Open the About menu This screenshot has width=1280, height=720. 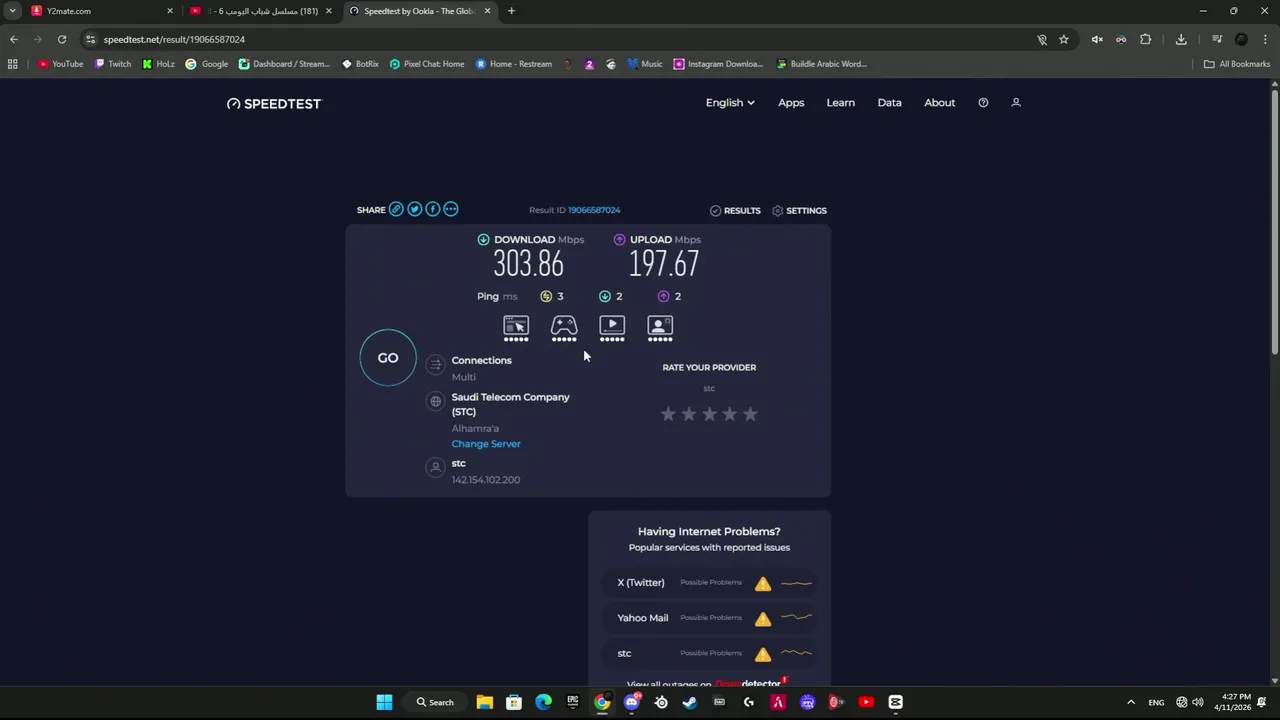click(939, 102)
